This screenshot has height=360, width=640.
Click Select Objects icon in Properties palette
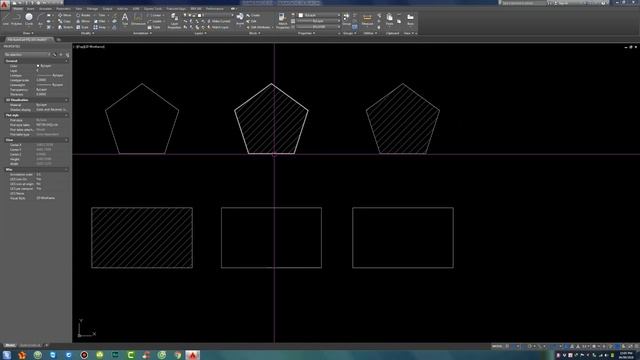coord(61,54)
